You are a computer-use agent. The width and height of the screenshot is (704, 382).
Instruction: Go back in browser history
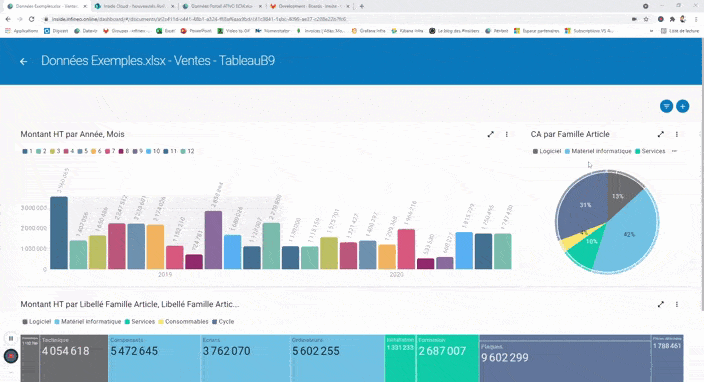8,19
